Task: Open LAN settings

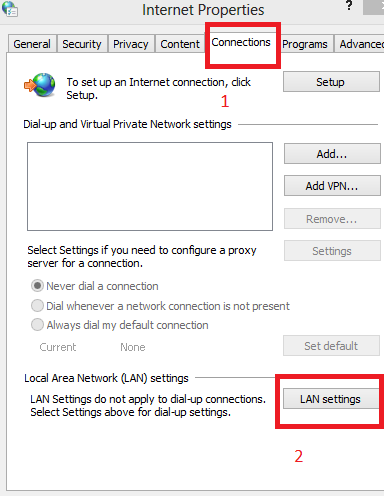Action: 331,399
